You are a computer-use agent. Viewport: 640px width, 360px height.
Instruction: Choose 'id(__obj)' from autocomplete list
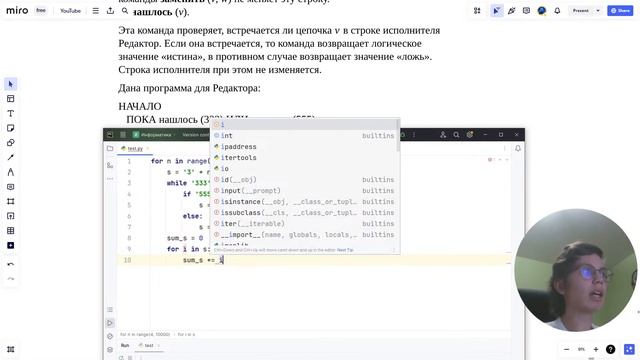coord(304,180)
